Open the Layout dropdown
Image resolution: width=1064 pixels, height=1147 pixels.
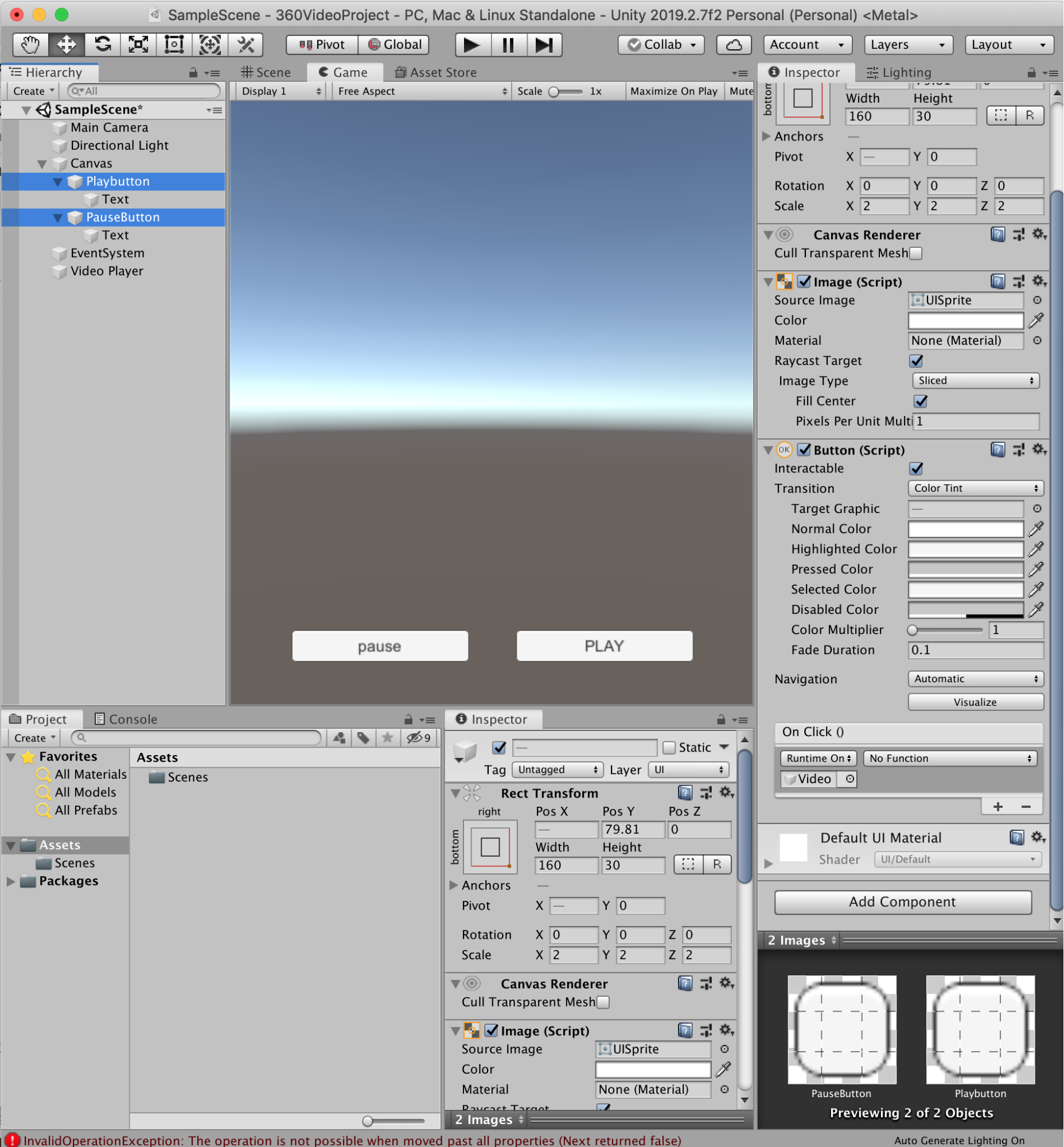coord(1008,44)
